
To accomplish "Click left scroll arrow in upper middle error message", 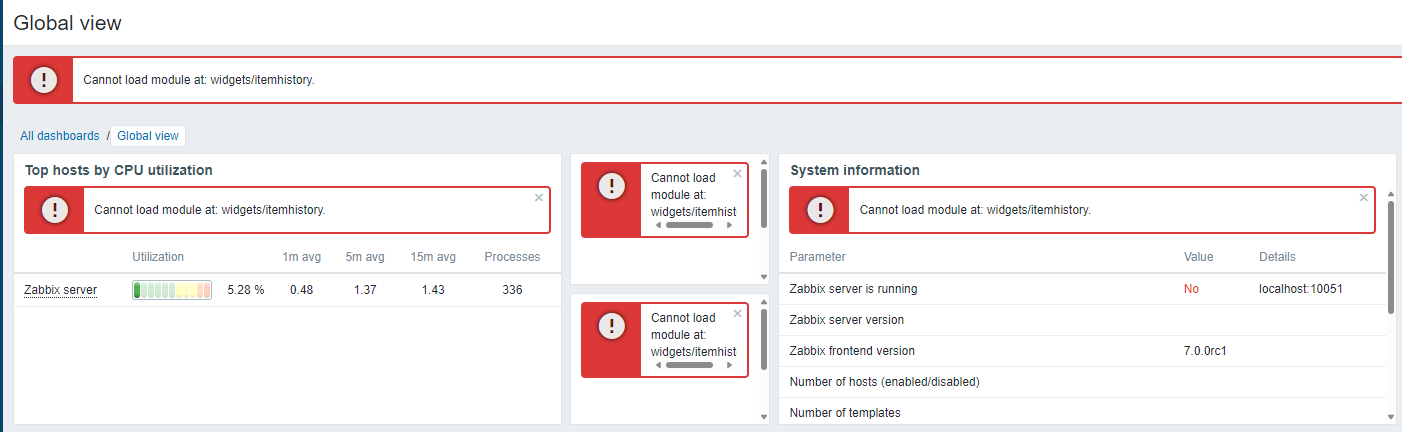I will [x=657, y=225].
